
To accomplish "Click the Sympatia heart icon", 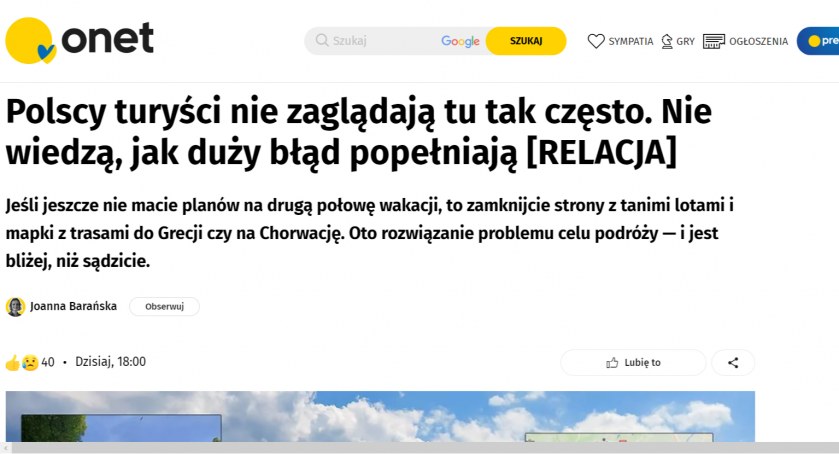I will 596,41.
